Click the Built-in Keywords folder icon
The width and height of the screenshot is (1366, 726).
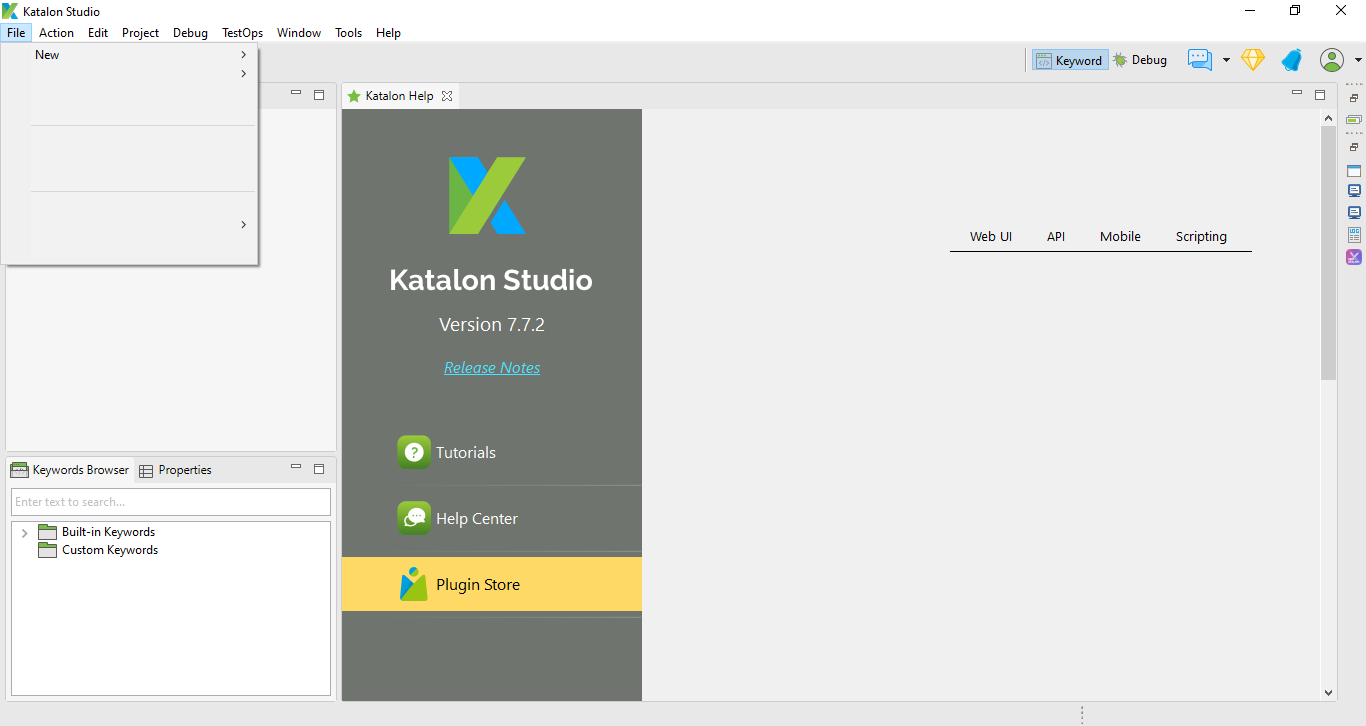coord(47,532)
